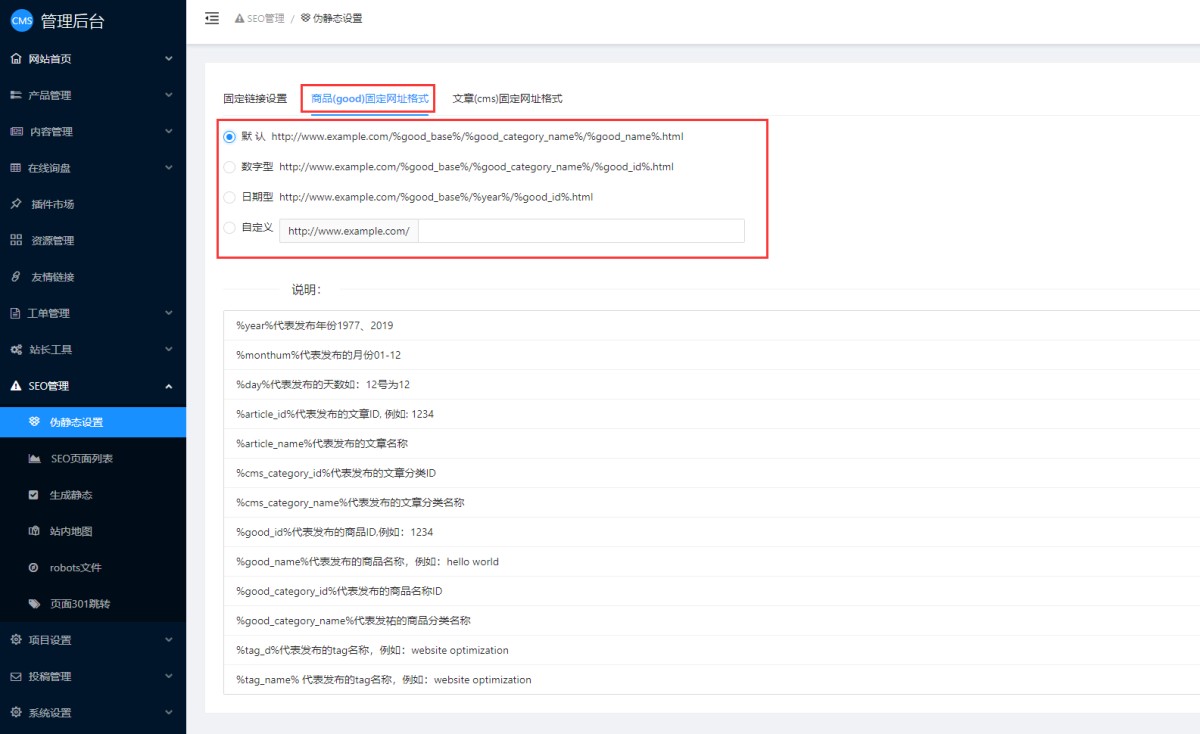Image resolution: width=1200 pixels, height=734 pixels.
Task: Expand the 在线询盘 menu chevron
Action: point(169,168)
